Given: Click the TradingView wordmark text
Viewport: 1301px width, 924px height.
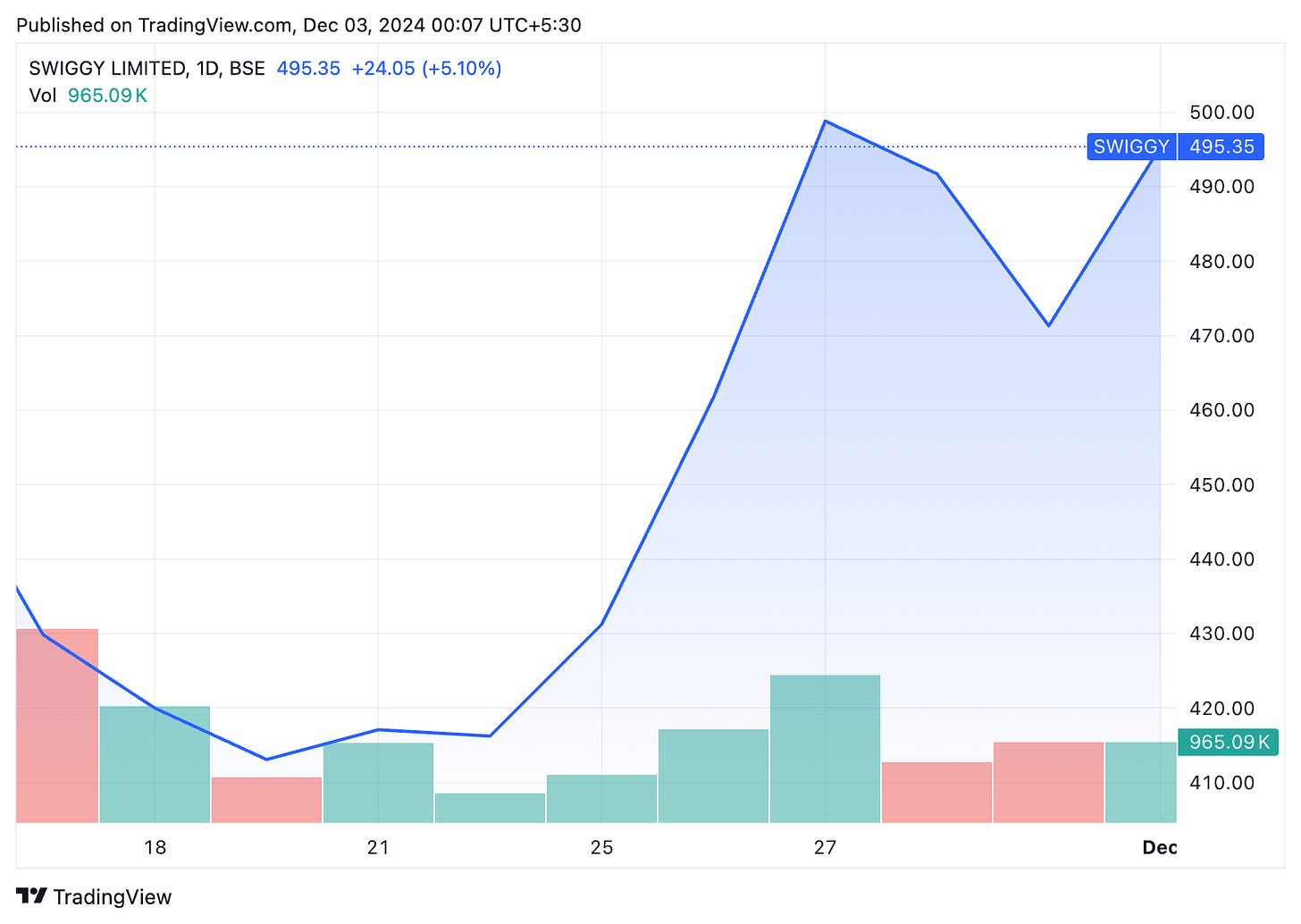Looking at the screenshot, I should [112, 896].
